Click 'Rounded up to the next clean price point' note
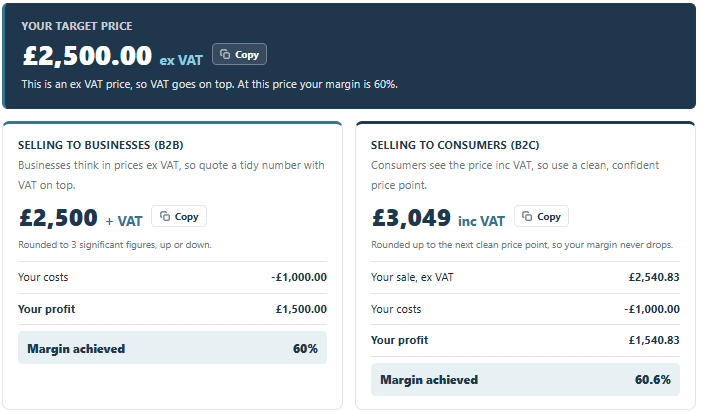Screen dimensions: 706x412 522,245
